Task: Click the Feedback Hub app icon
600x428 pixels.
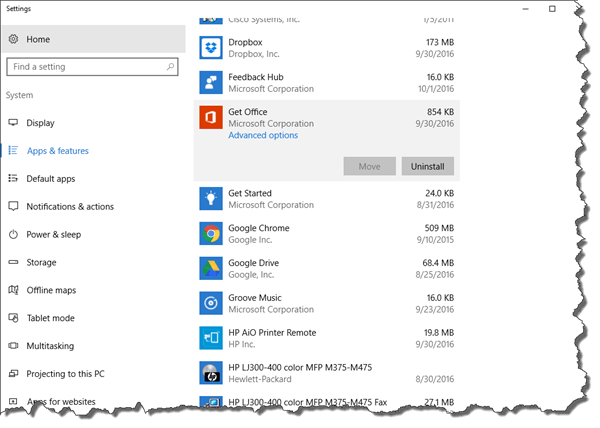Action: [x=210, y=83]
